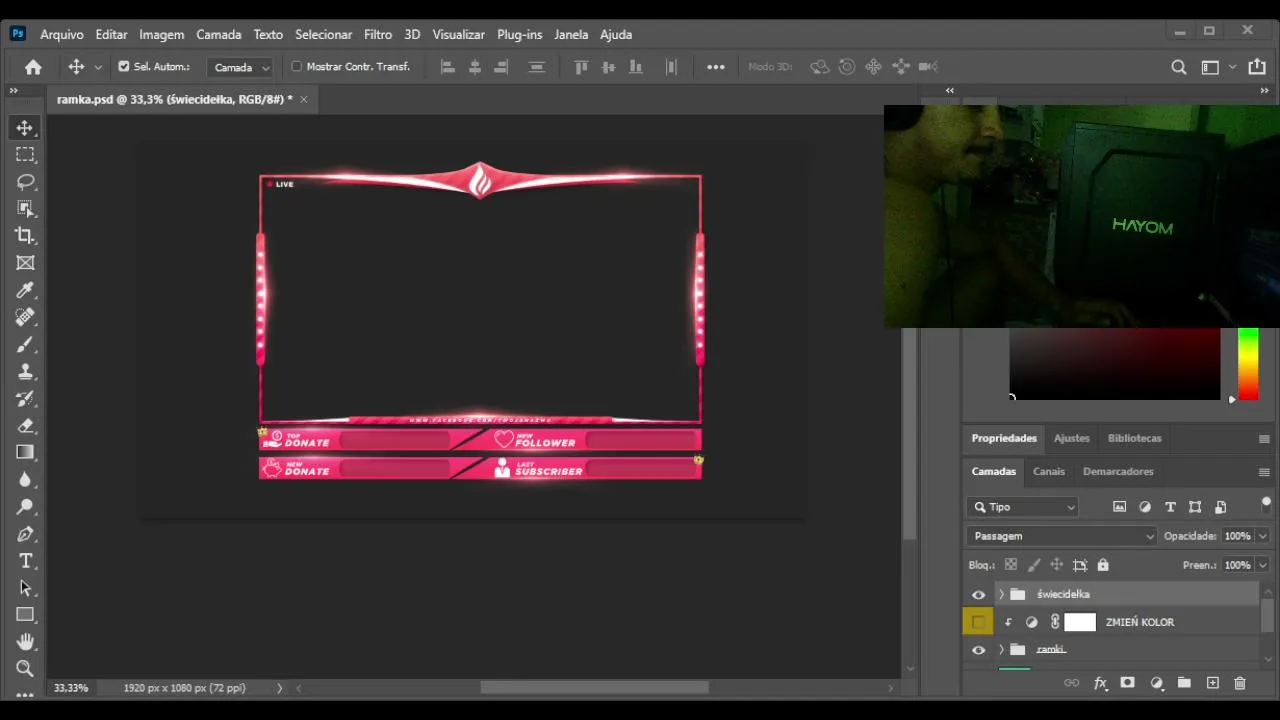Expand the świecidełka layer group

pos(1001,595)
